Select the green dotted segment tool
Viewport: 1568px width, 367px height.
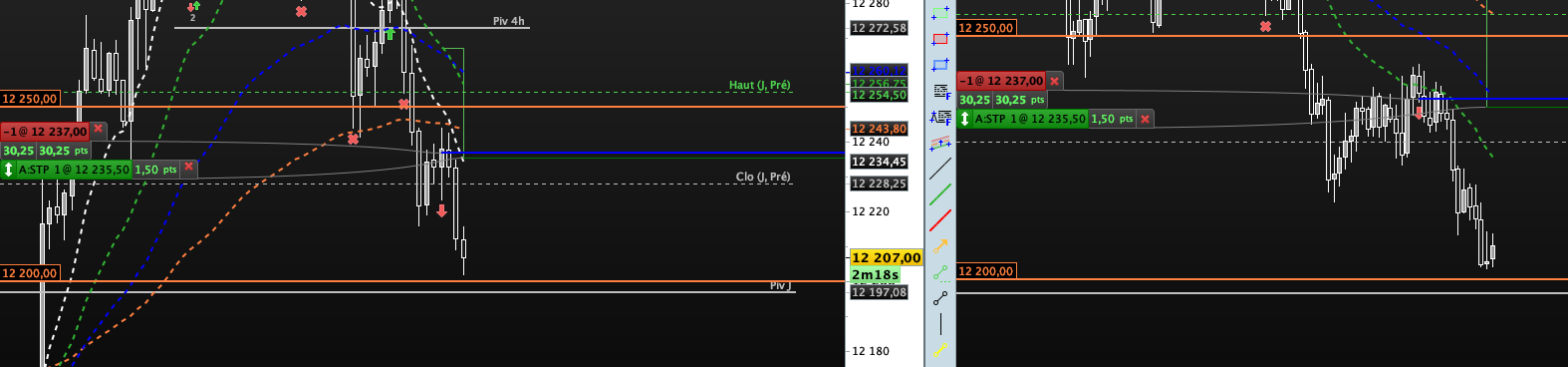pyautogui.click(x=939, y=272)
